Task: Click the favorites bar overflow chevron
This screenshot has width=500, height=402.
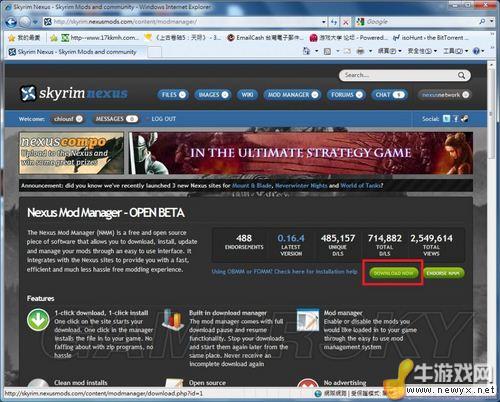Action: click(x=492, y=34)
